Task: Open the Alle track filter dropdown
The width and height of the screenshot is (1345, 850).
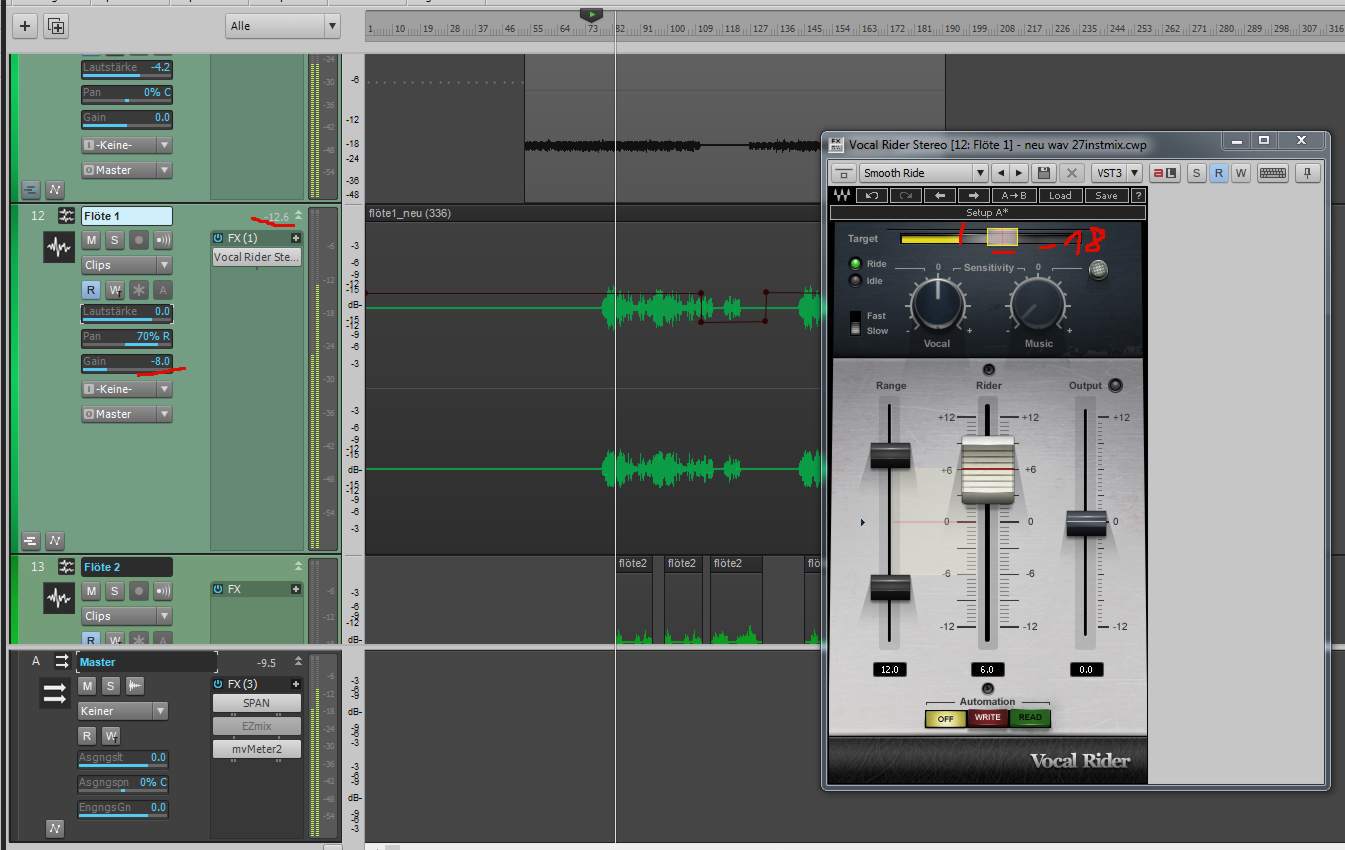Action: pos(283,26)
